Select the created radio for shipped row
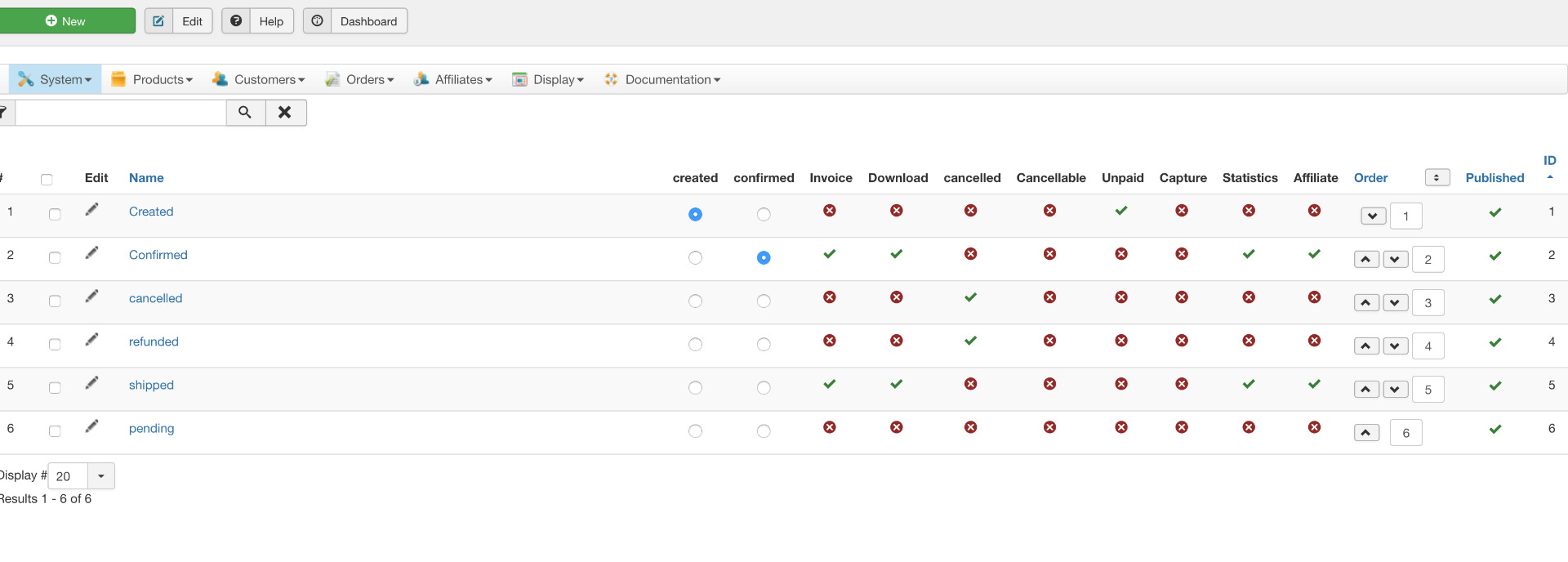Image resolution: width=1568 pixels, height=562 pixels. [695, 388]
